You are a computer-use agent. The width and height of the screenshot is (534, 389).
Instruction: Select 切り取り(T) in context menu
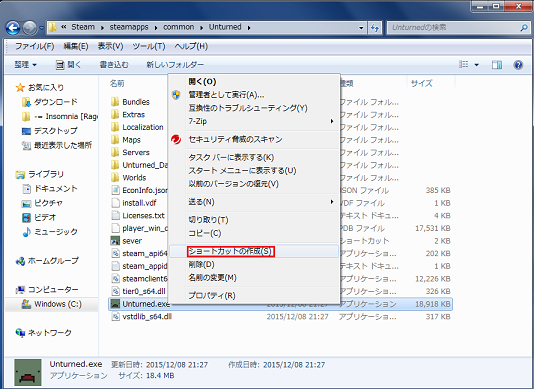coord(254,220)
